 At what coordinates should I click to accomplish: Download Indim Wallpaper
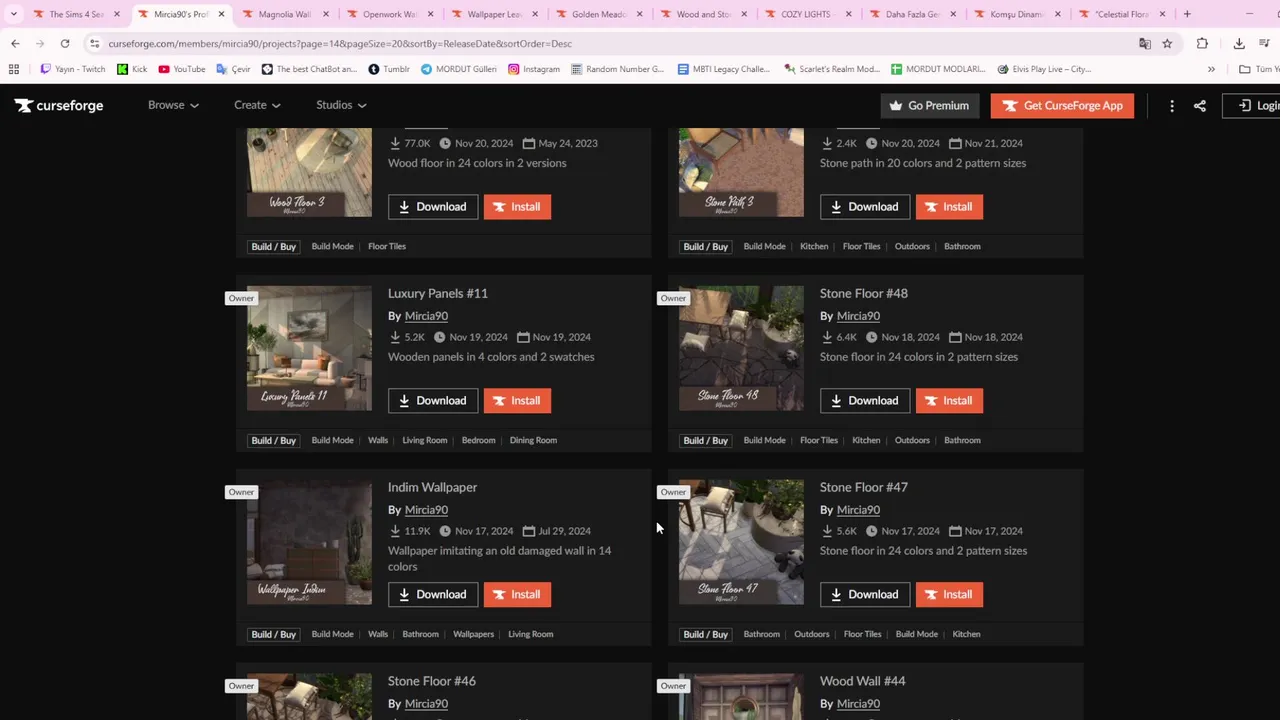[x=433, y=595]
